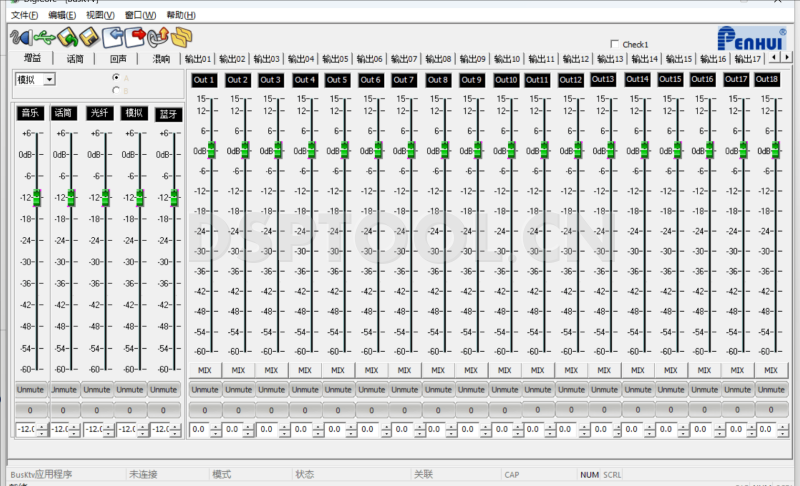Viewport: 800px width, 486px height.
Task: Click the Out 1 gain value field
Action: [x=199, y=429]
